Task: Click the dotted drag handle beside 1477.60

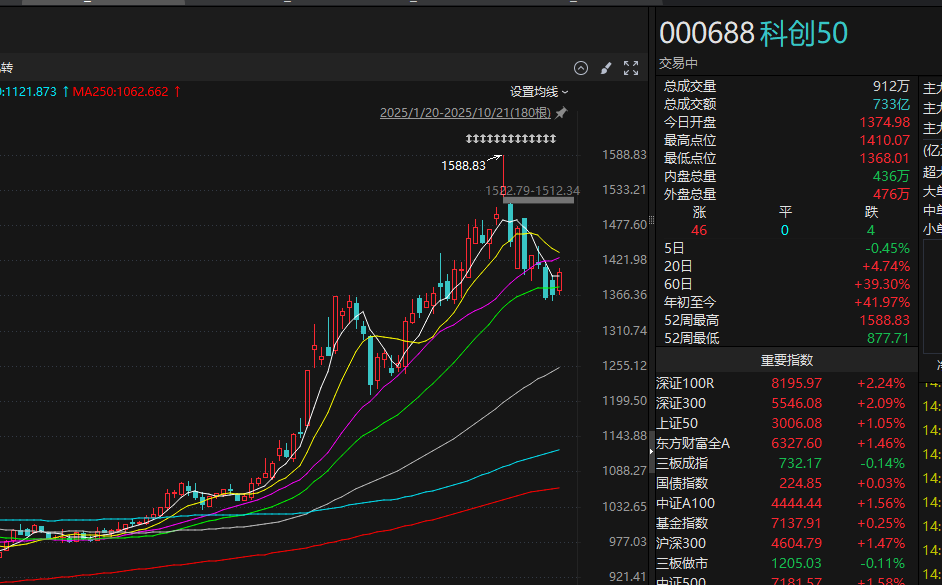Action: 651,221
